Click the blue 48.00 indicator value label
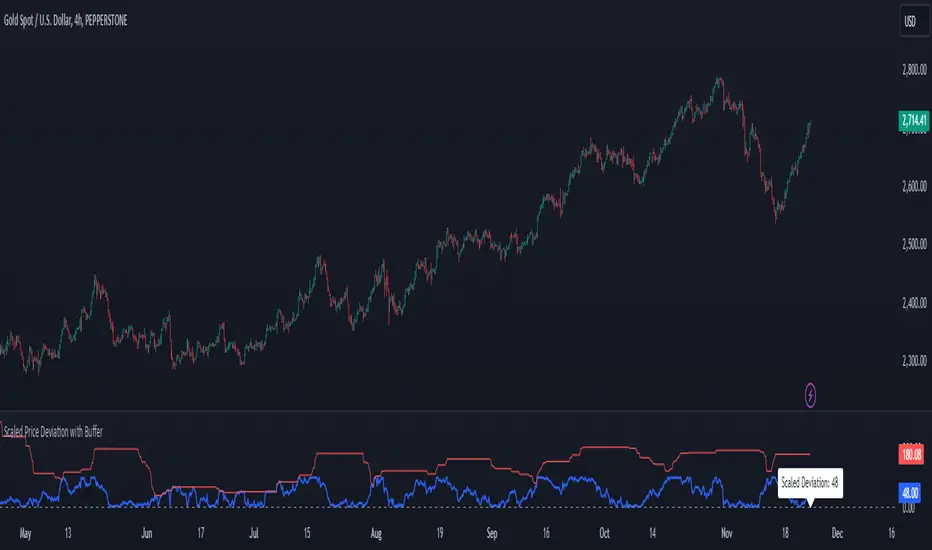This screenshot has width=932, height=550. pos(910,493)
